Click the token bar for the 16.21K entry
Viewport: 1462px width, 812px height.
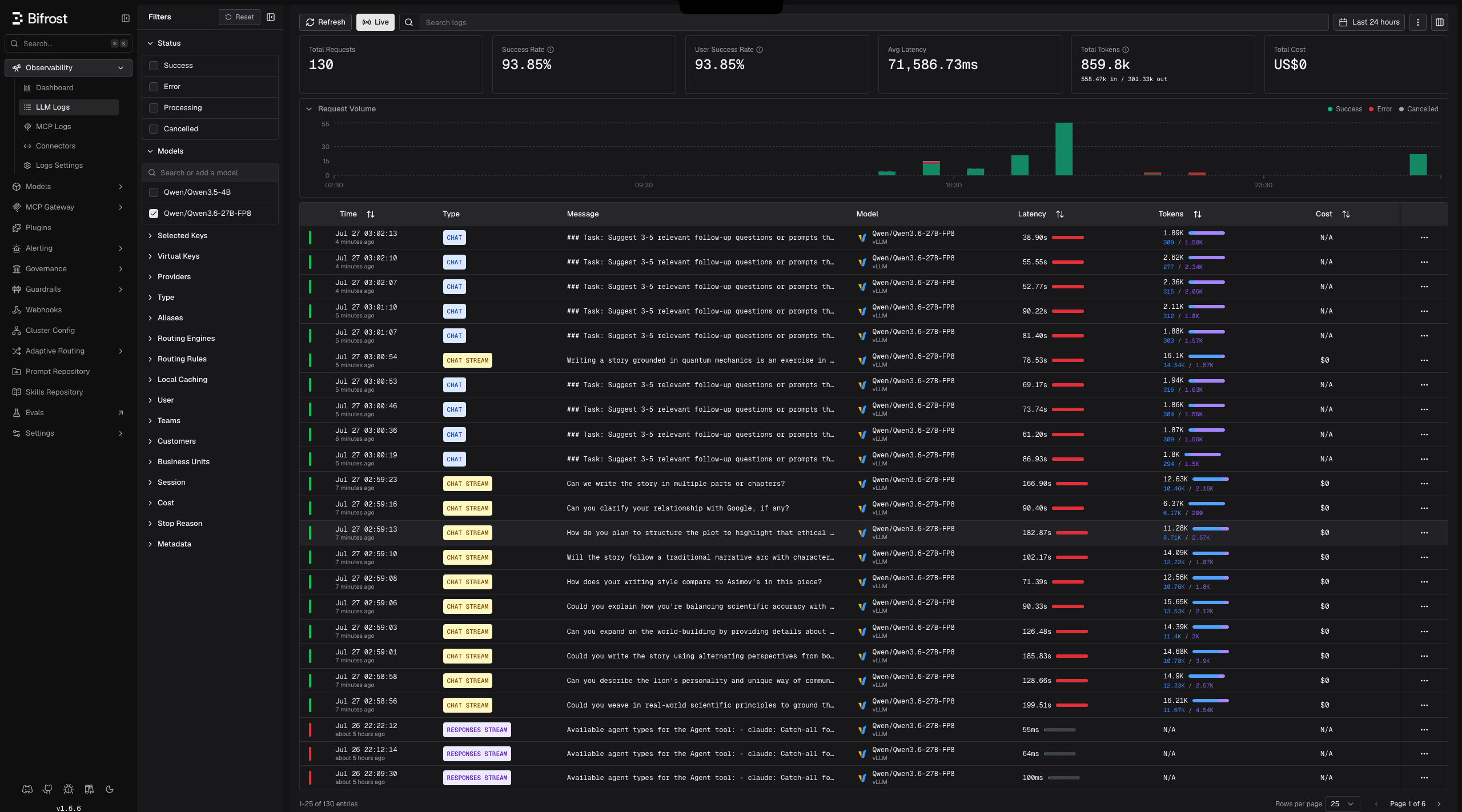click(1210, 701)
